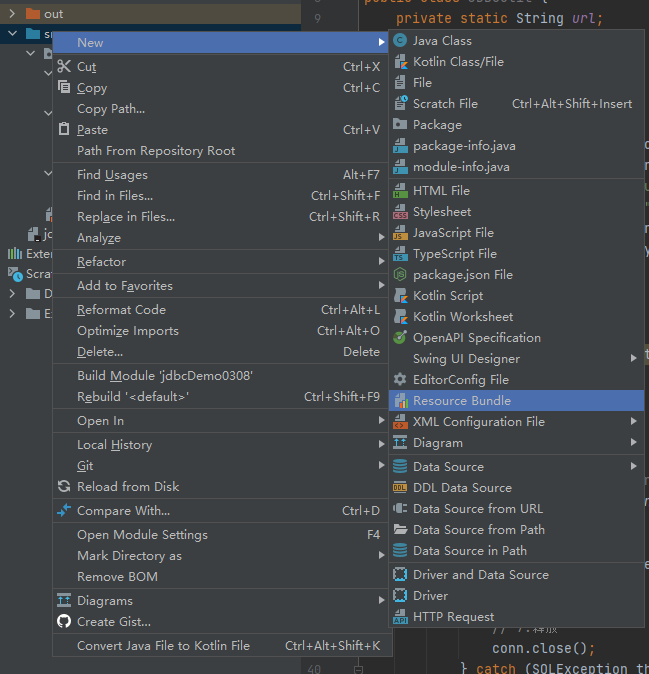Viewport: 649px width, 674px height.
Task: Expand the Analyze submenu
Action: click(220, 237)
